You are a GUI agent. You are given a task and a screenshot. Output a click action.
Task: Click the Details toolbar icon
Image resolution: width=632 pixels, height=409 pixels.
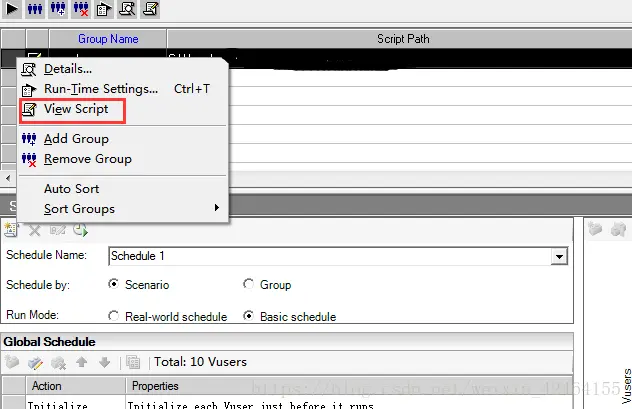tap(127, 9)
